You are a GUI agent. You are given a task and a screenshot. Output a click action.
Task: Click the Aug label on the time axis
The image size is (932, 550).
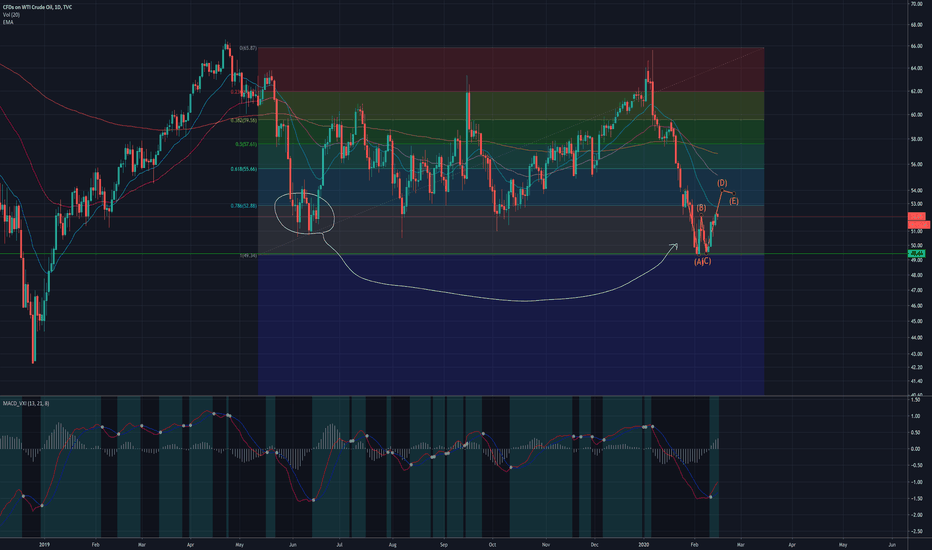pyautogui.click(x=392, y=544)
